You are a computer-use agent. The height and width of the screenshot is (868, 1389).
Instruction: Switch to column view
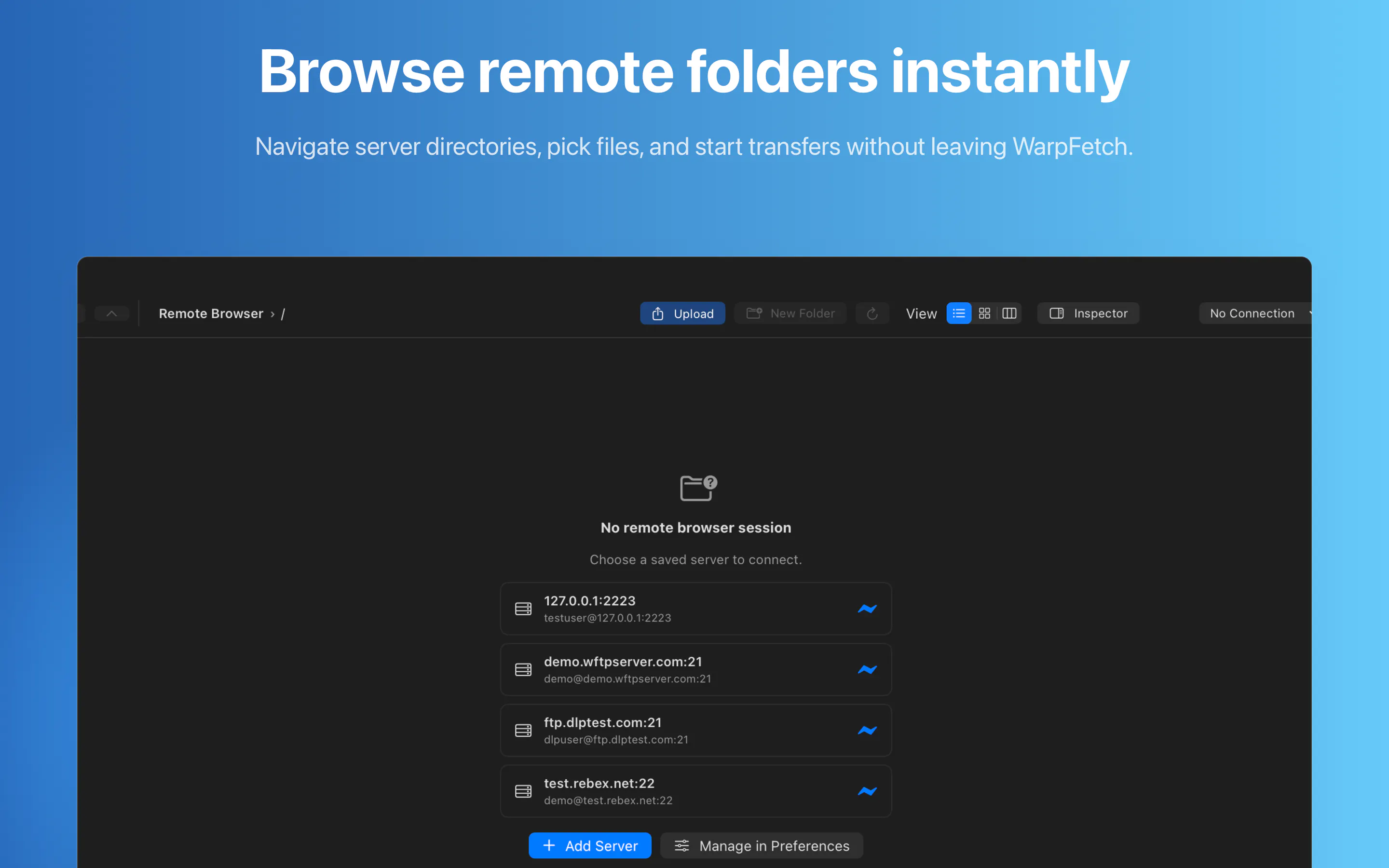[x=1009, y=313]
